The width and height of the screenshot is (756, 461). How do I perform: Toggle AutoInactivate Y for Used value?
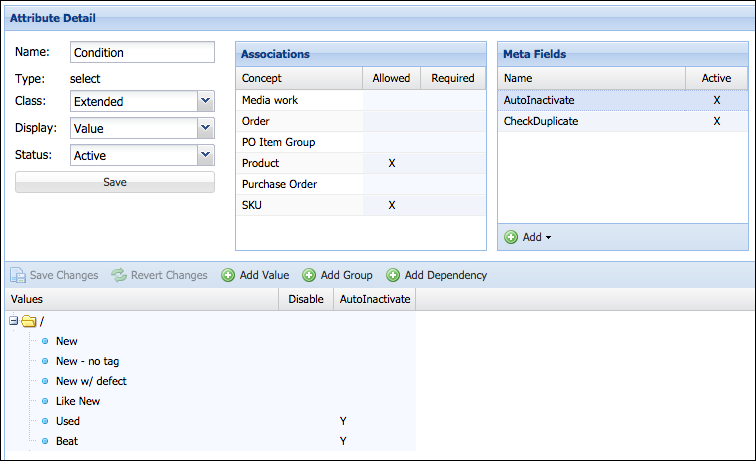(343, 421)
